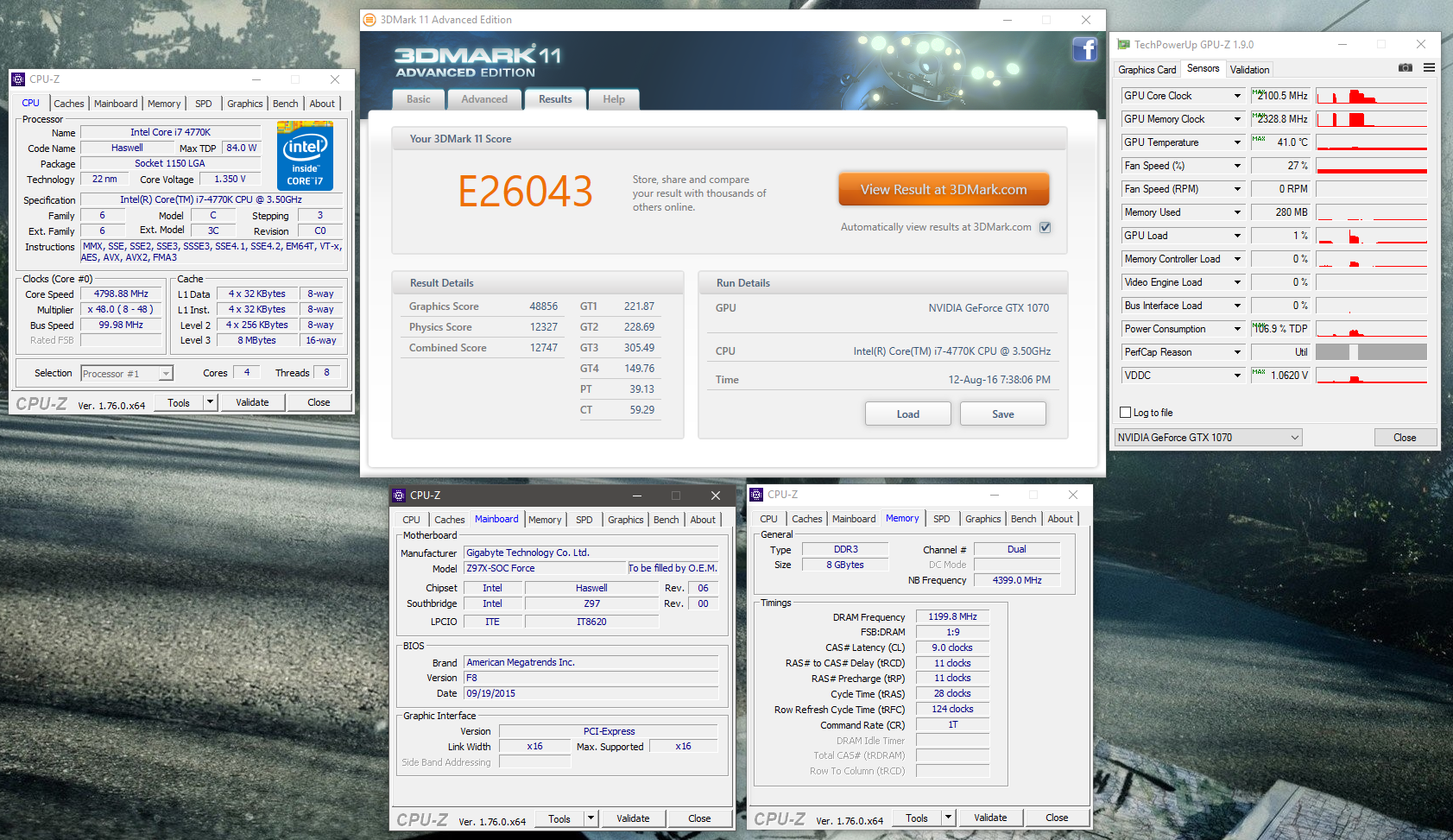This screenshot has height=840, width=1453.
Task: Open the PerfCap Reason sensor dropdown
Action: click(1237, 352)
